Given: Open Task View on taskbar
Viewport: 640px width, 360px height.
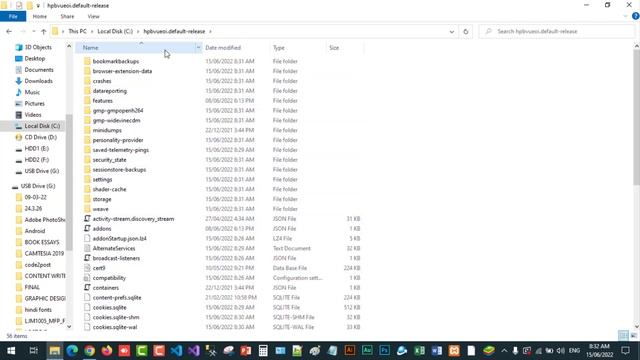Looking at the screenshot, I should coord(34,351).
